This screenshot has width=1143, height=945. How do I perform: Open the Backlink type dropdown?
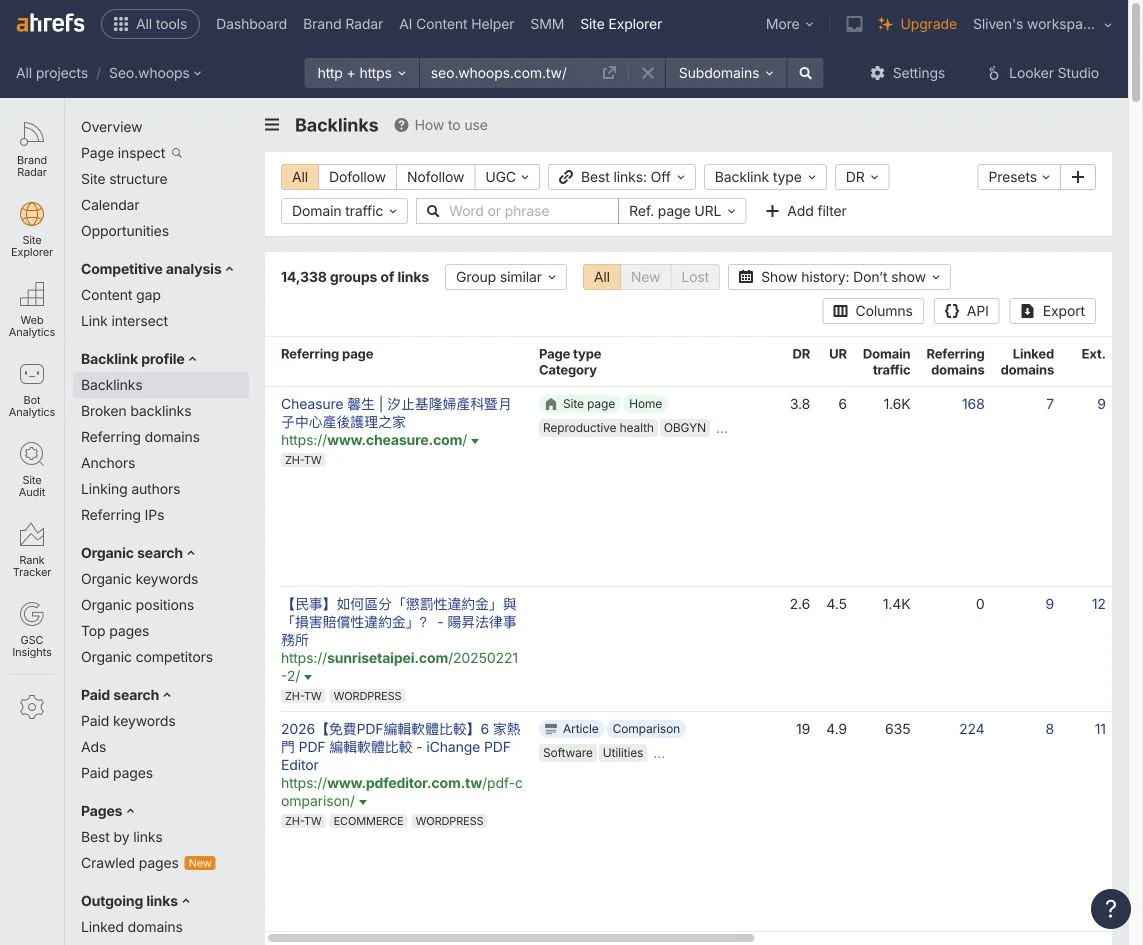[765, 177]
